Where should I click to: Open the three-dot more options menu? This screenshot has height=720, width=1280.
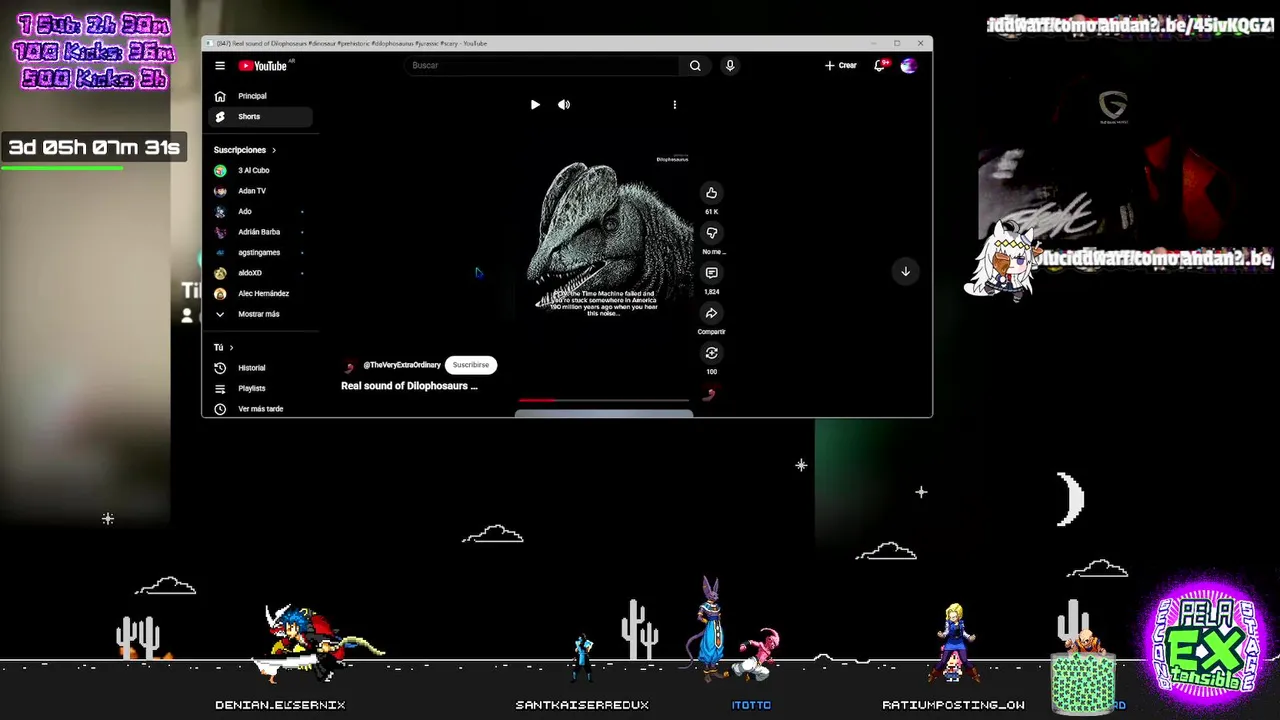pyautogui.click(x=675, y=105)
